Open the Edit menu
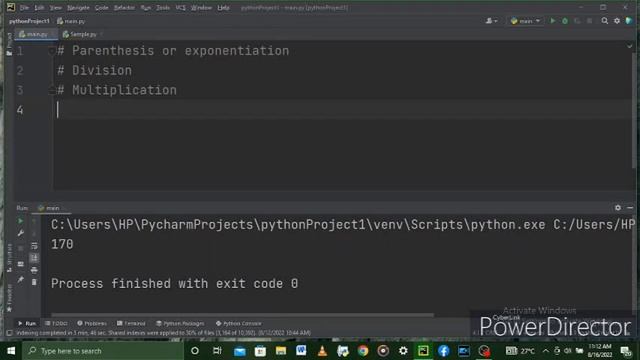 coord(39,7)
